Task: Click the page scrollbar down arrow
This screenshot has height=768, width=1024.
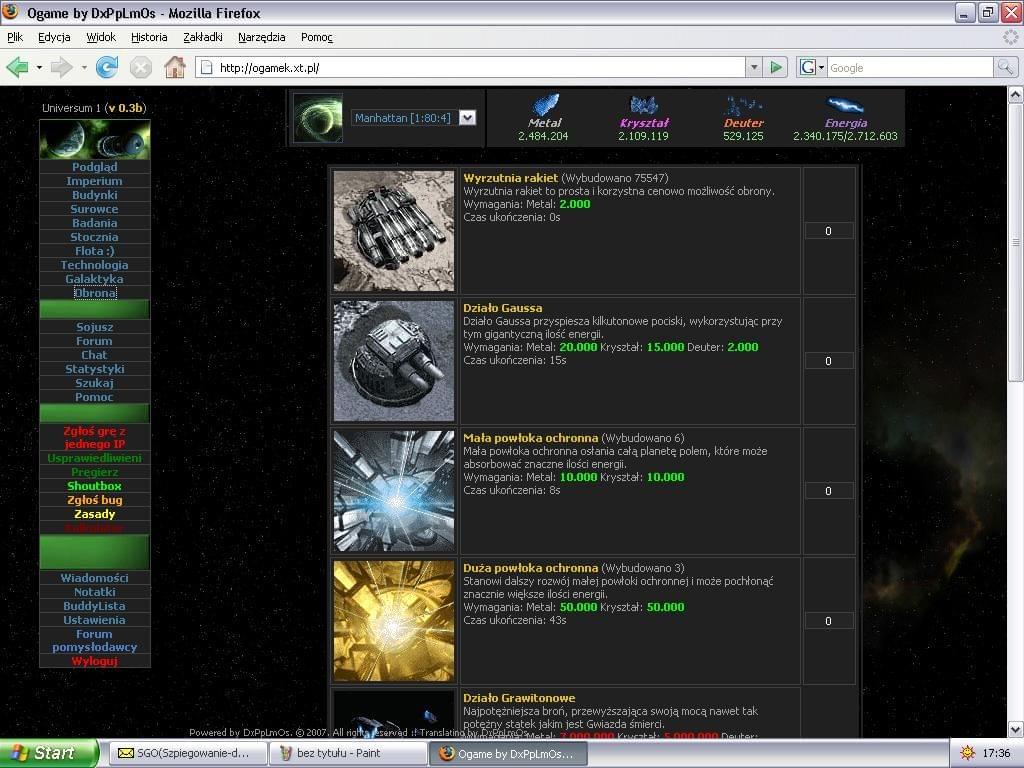Action: coord(1016,729)
